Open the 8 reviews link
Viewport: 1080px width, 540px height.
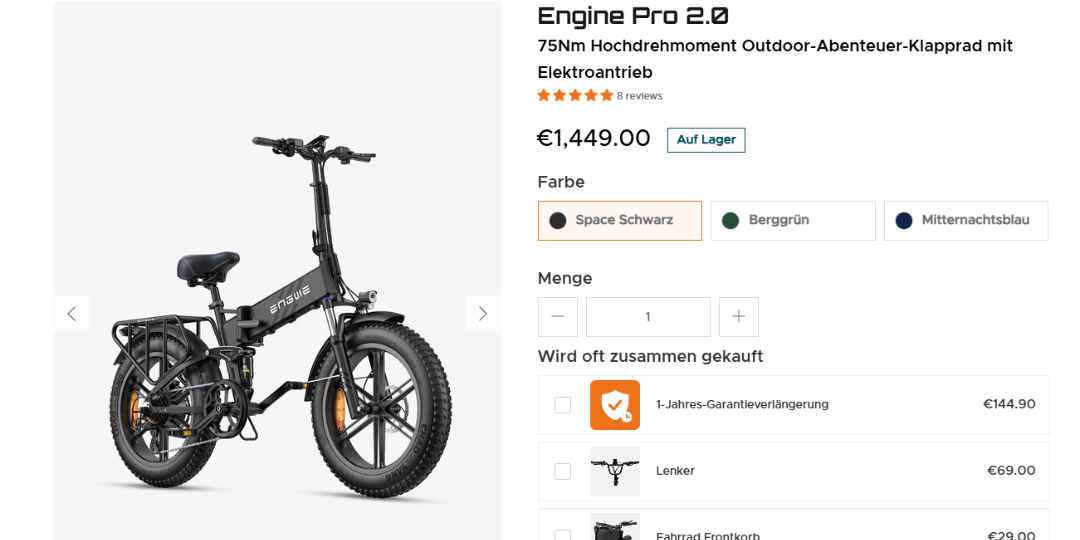tap(639, 96)
